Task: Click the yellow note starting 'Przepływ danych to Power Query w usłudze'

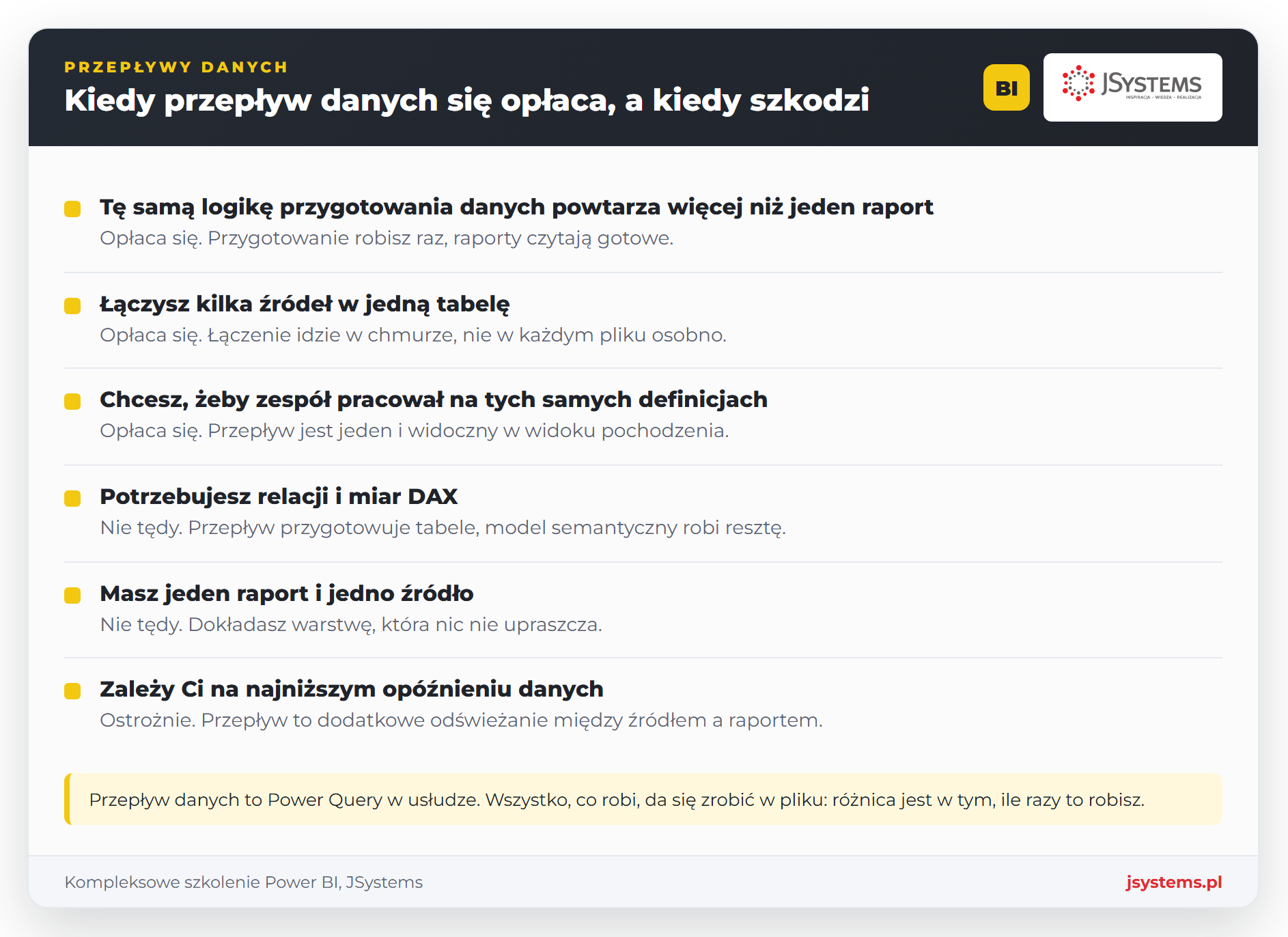Action: click(x=643, y=799)
